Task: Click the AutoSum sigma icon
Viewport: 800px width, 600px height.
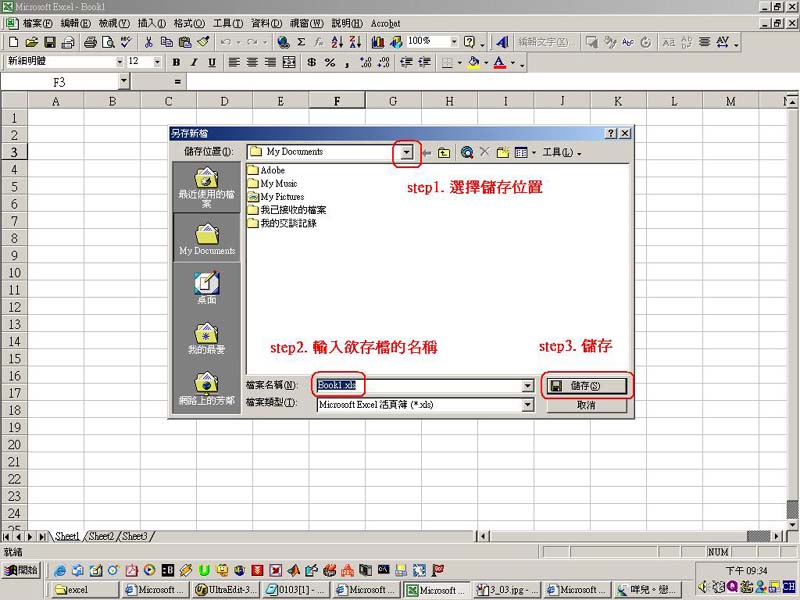Action: 301,42
